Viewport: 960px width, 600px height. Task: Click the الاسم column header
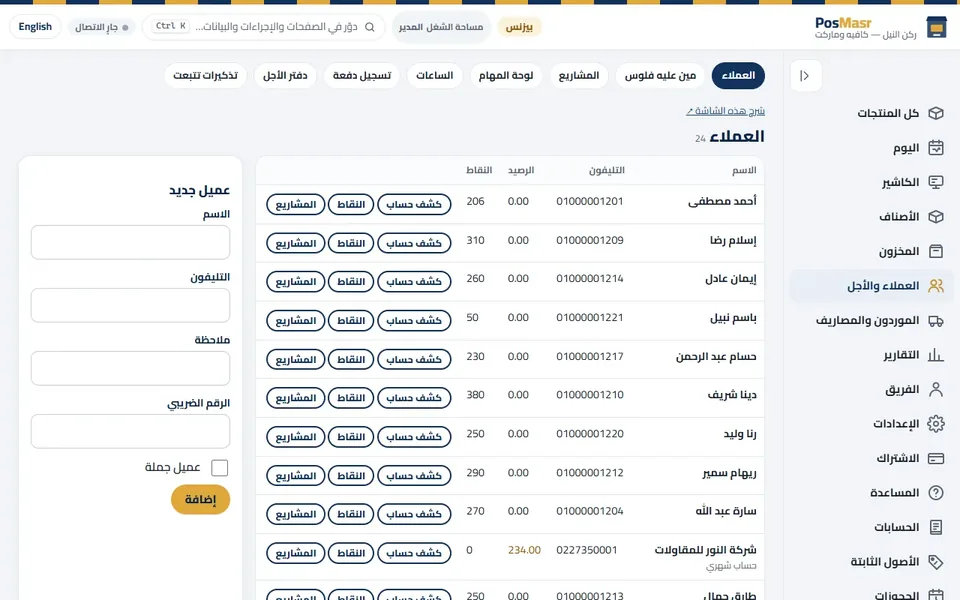tap(744, 170)
